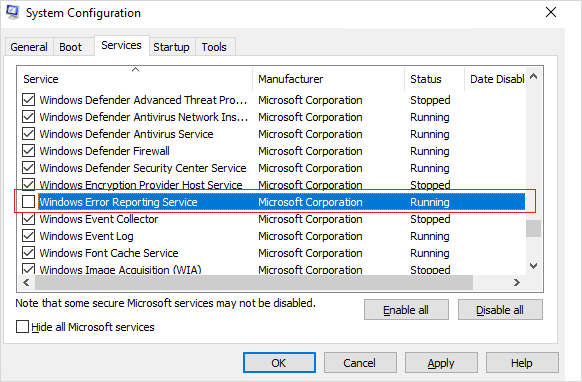This screenshot has width=582, height=382.
Task: Click the Enable all button
Action: pyautogui.click(x=406, y=310)
